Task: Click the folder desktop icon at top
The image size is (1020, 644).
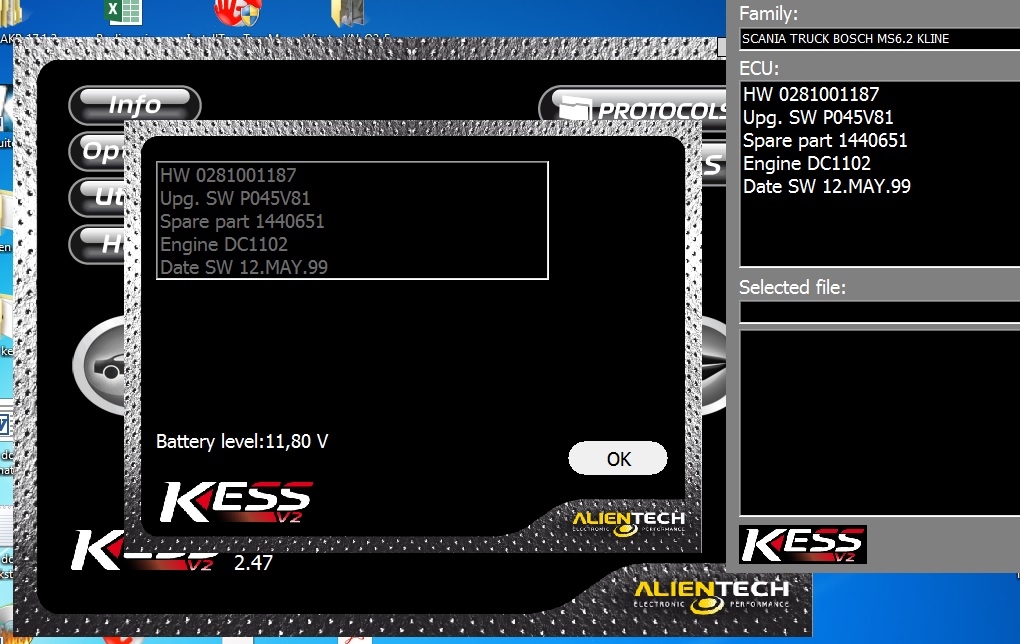Action: pyautogui.click(x=347, y=13)
